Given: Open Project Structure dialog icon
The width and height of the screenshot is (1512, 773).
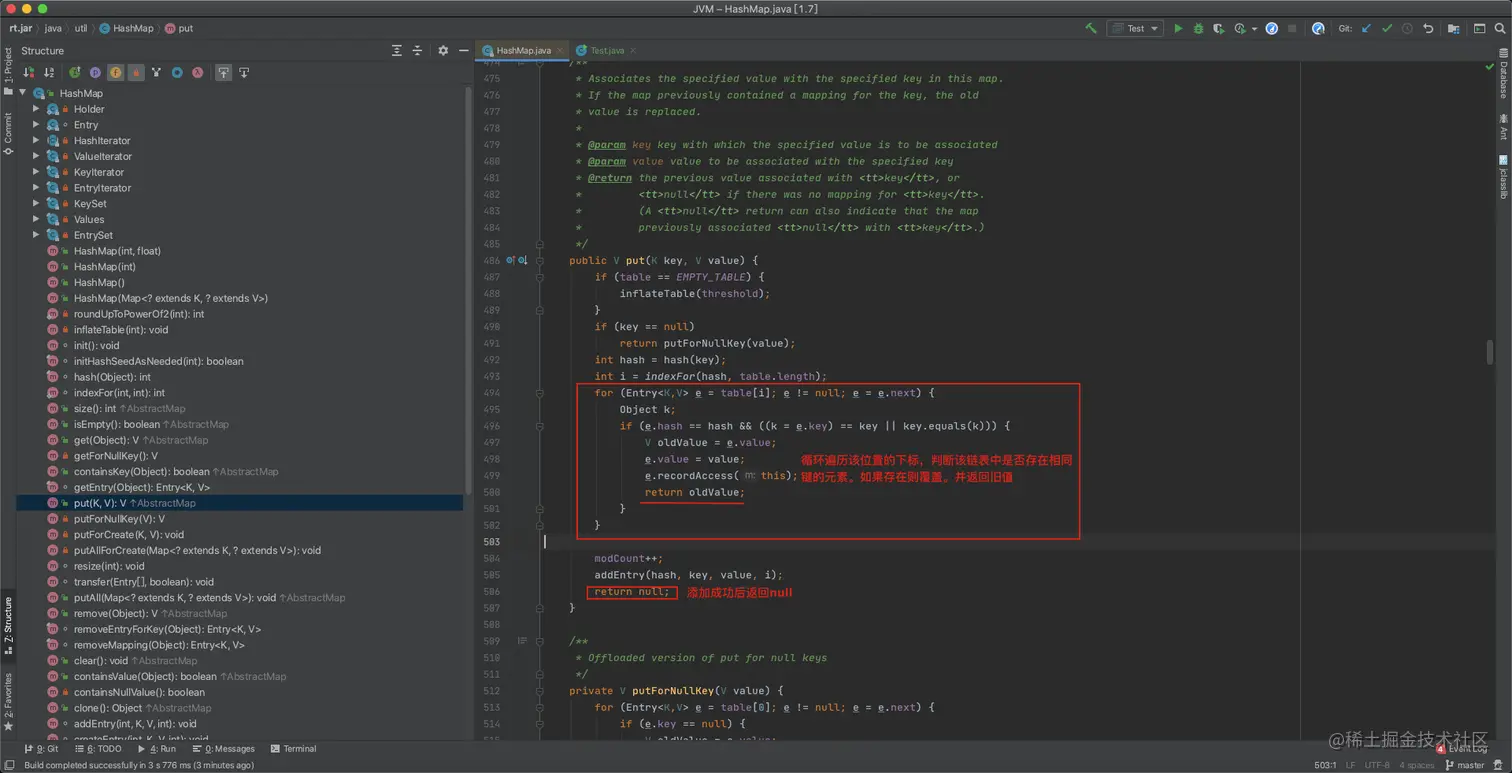Looking at the screenshot, I should pos(1454,29).
